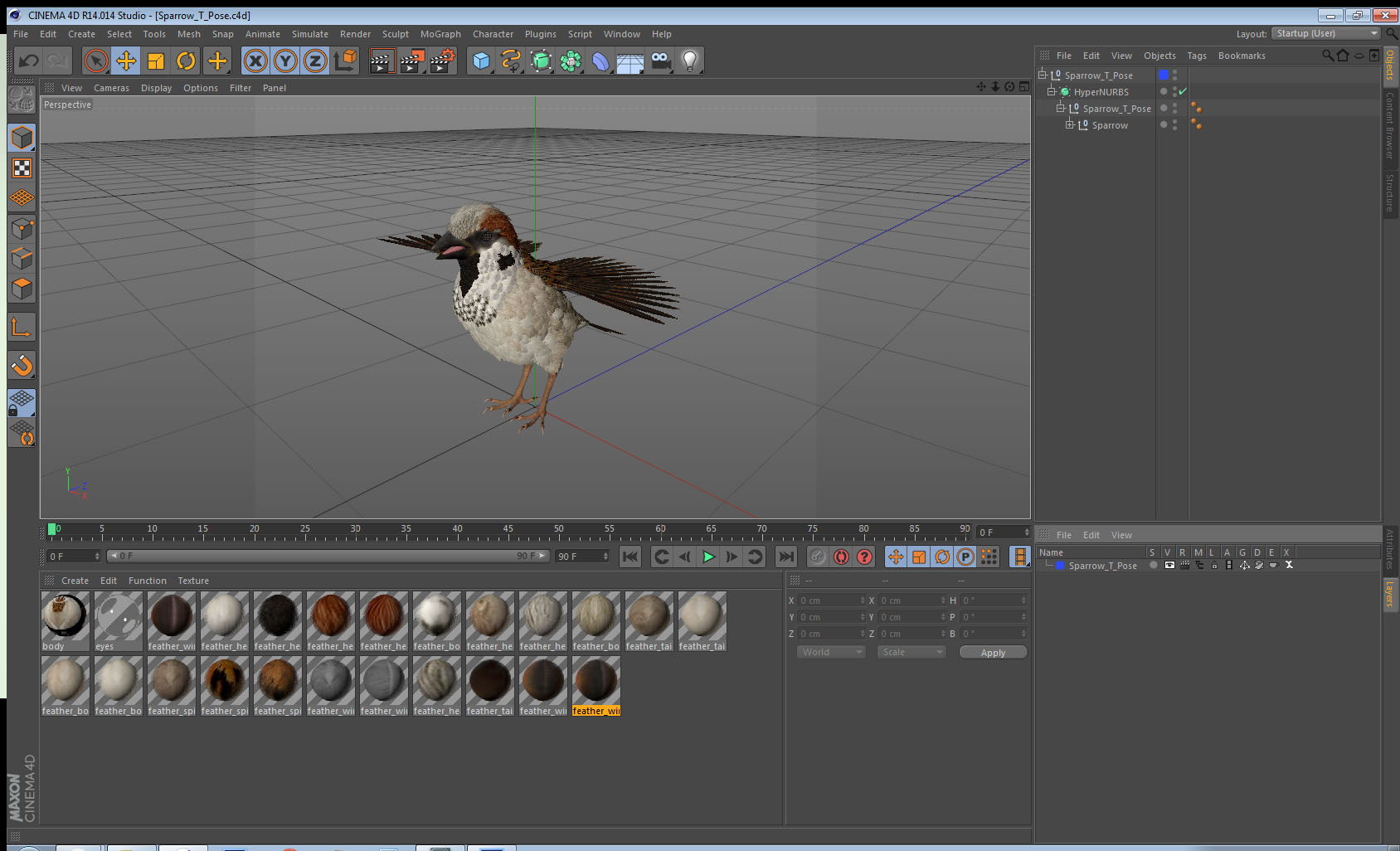Switch coordinate system icon

pyautogui.click(x=345, y=61)
